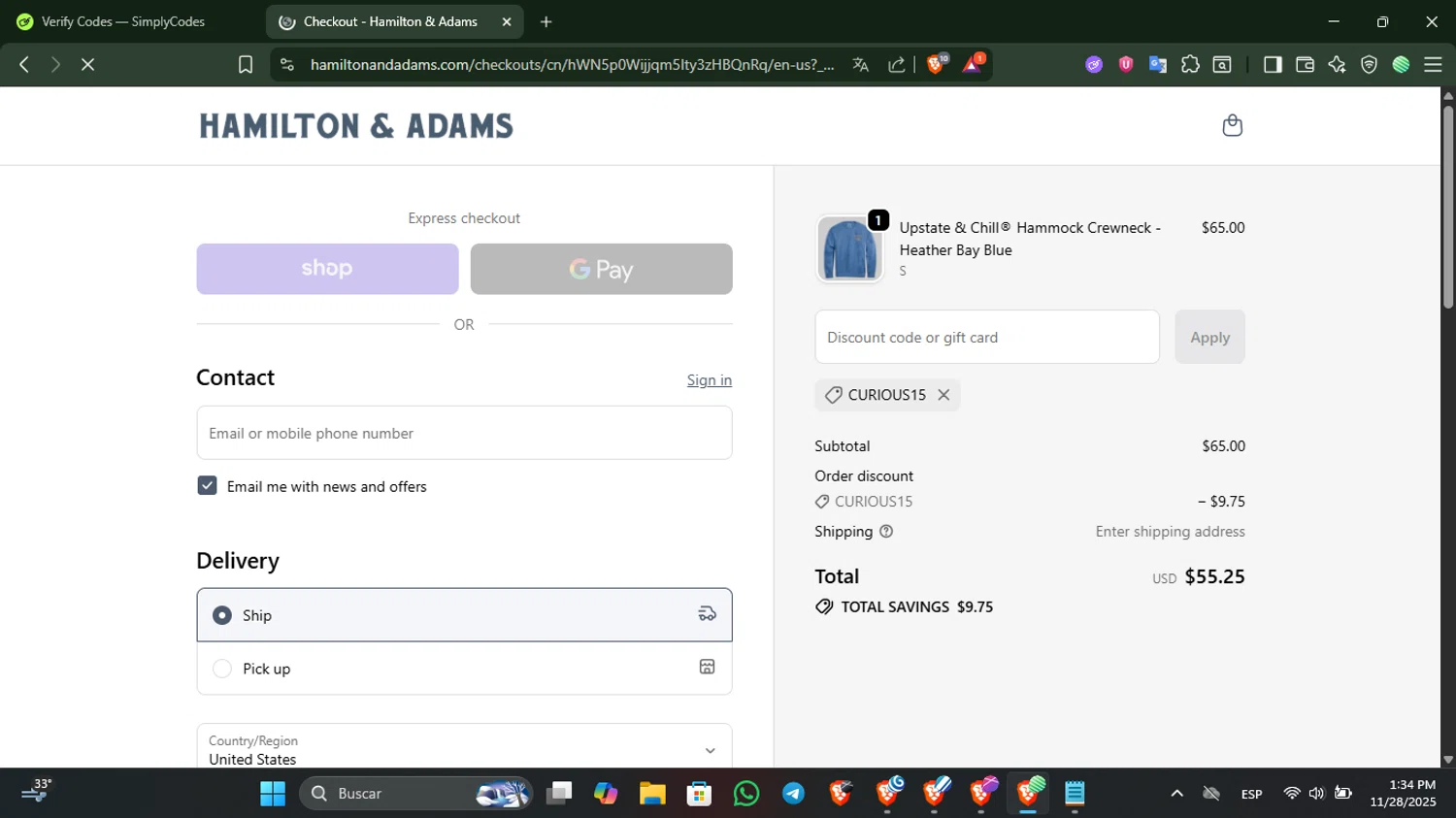This screenshot has width=1456, height=818.
Task: Open Microsoft Store from the taskbar
Action: pyautogui.click(x=699, y=794)
